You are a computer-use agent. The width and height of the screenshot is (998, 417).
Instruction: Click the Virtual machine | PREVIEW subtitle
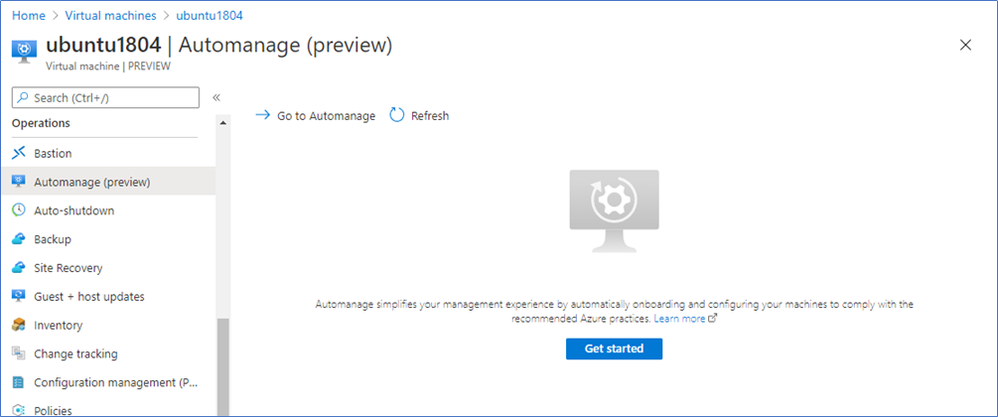click(x=108, y=66)
